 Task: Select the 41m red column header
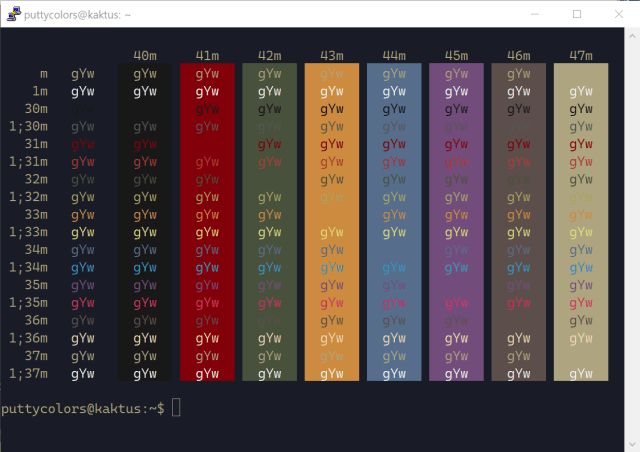tap(207, 55)
